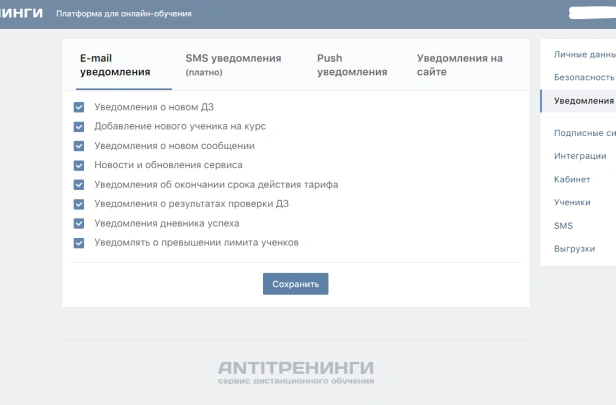Open 'Кабинет' in sidebar menu
616x405 pixels.
coord(572,178)
